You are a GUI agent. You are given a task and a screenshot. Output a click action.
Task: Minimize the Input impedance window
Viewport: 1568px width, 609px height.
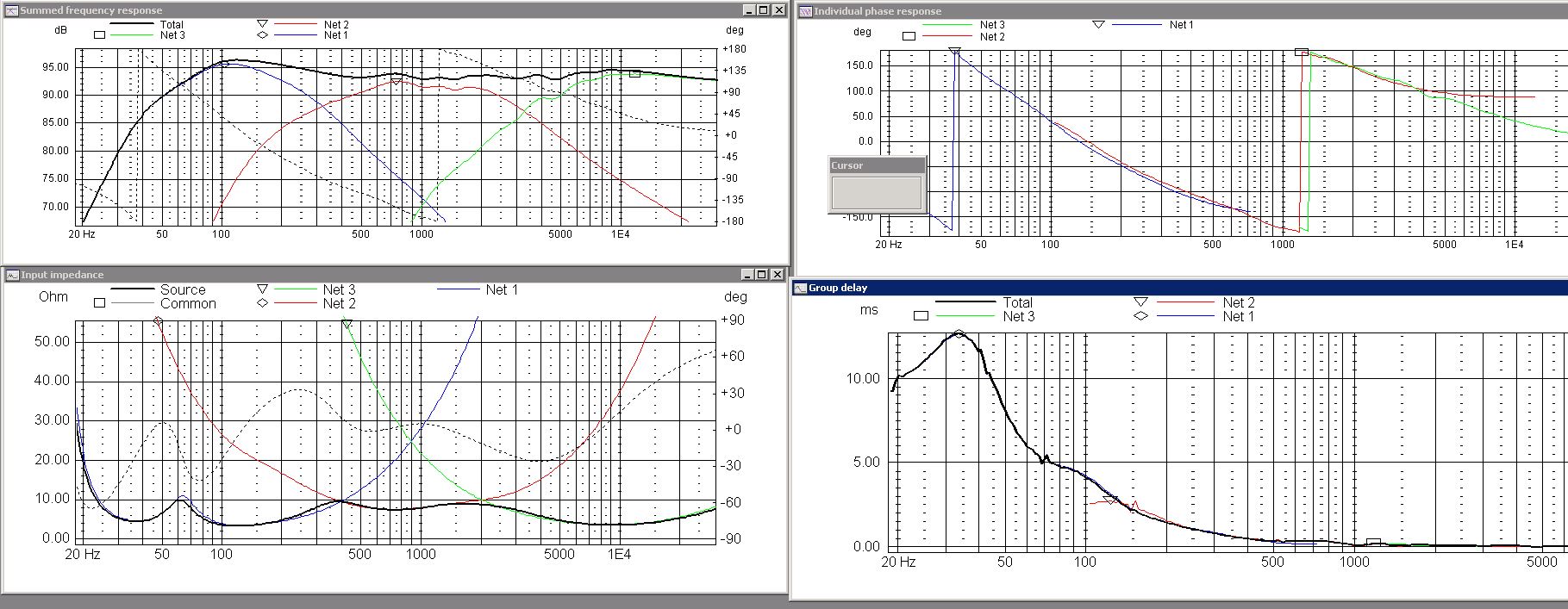click(x=747, y=275)
